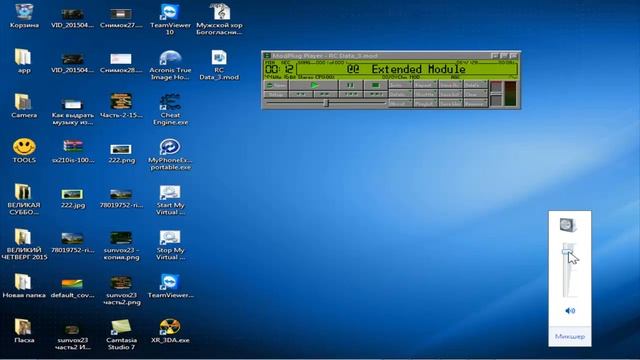The height and width of the screenshot is (360, 640).
Task: Select the Cheat Engine.exe icon
Action: pos(170,109)
